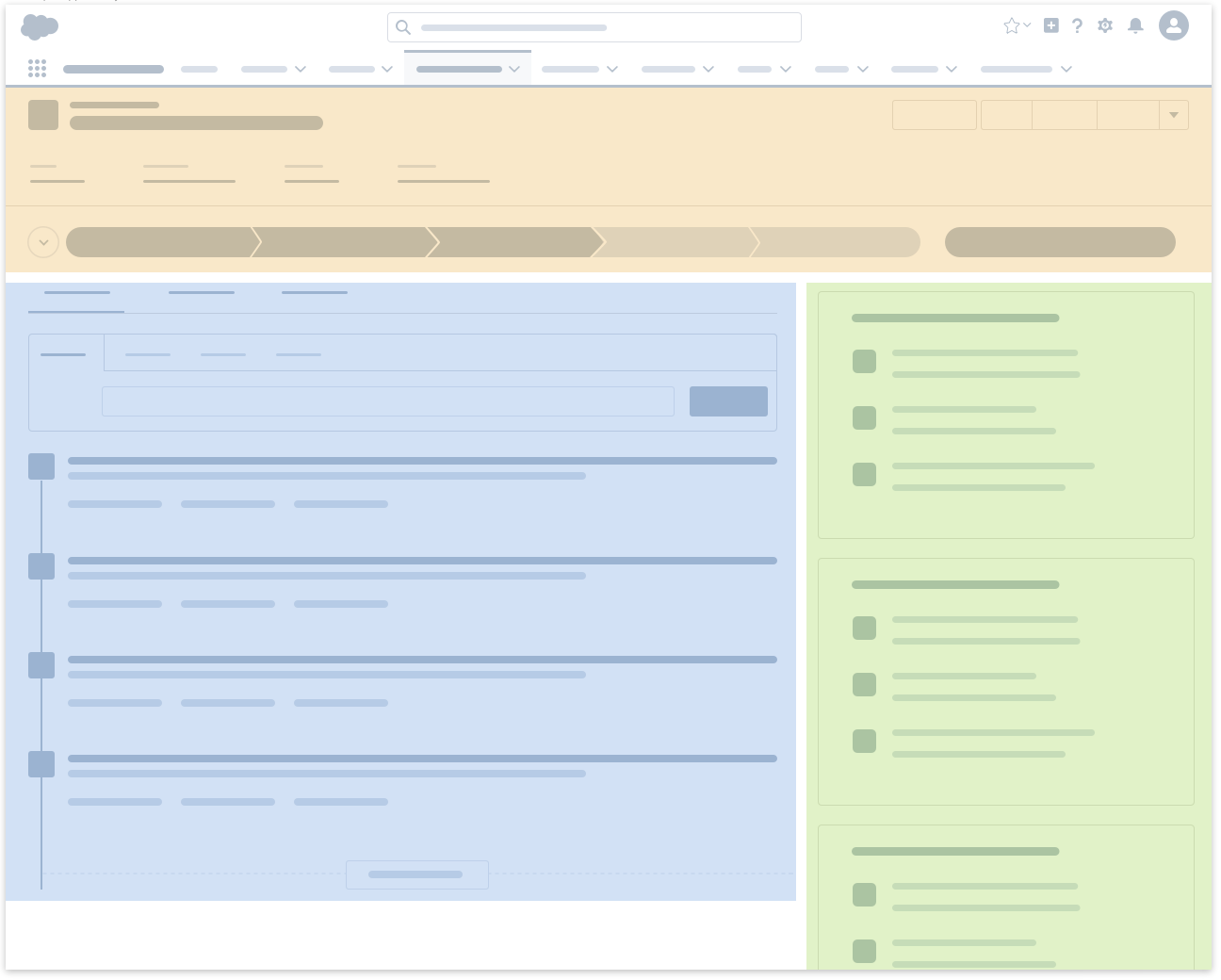Open the user profile avatar
This screenshot has height=980, width=1221.
click(1174, 25)
